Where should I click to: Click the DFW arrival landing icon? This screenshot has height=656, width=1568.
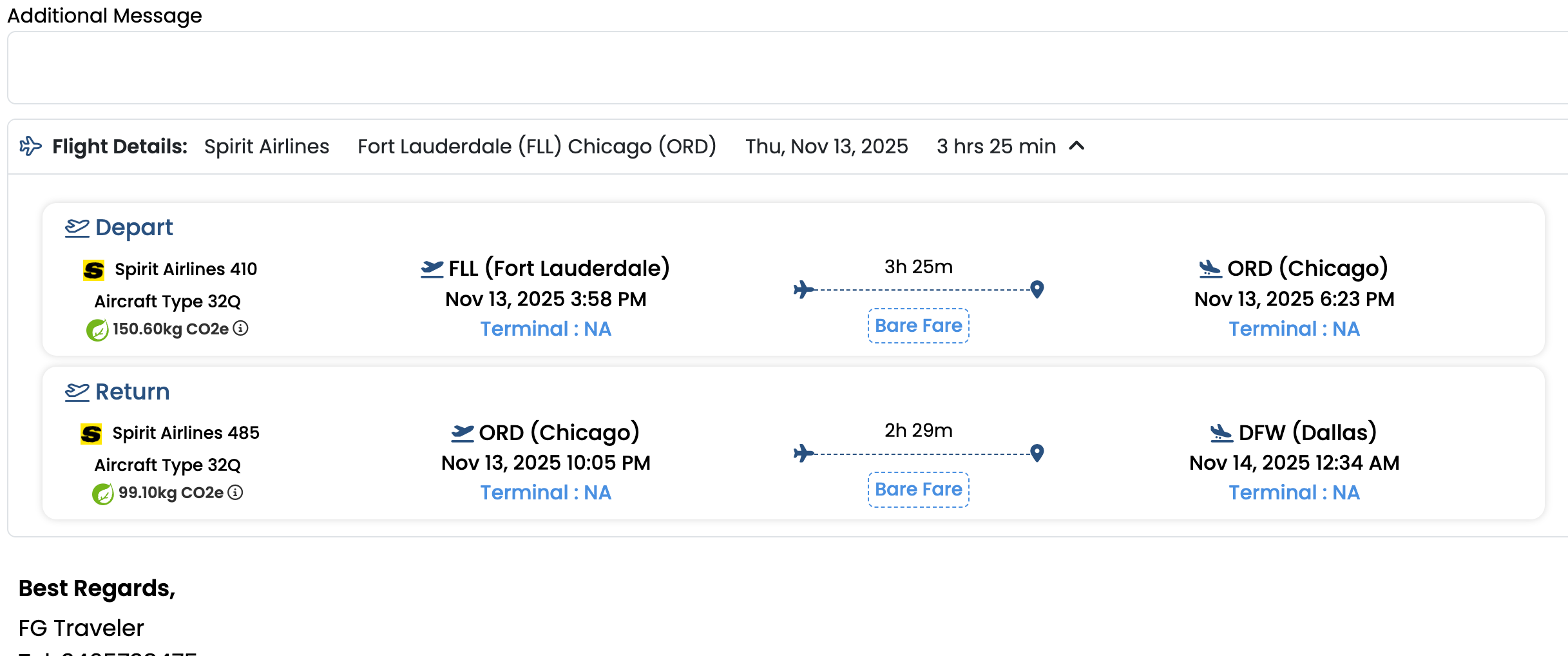1221,432
